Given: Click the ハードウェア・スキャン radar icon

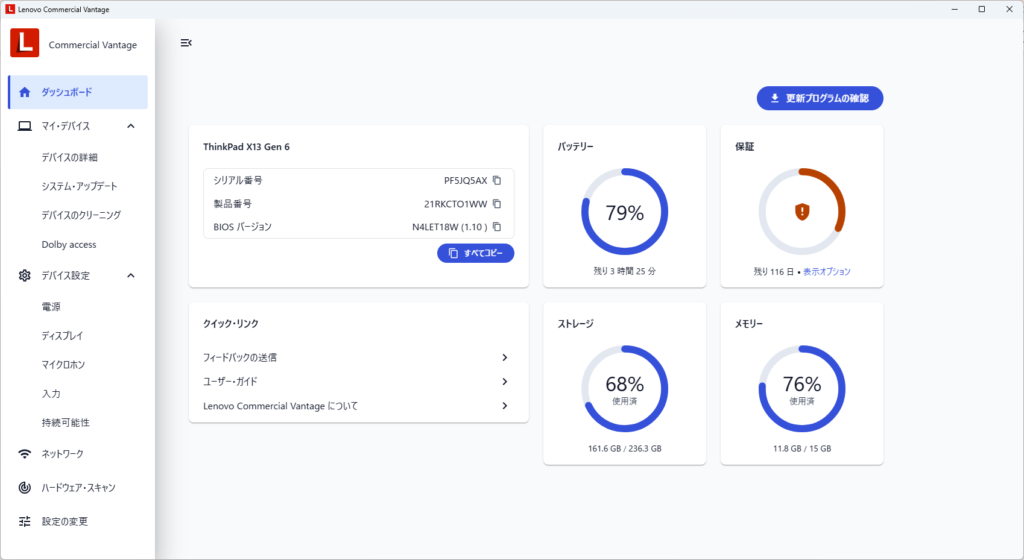Looking at the screenshot, I should click(x=25, y=488).
